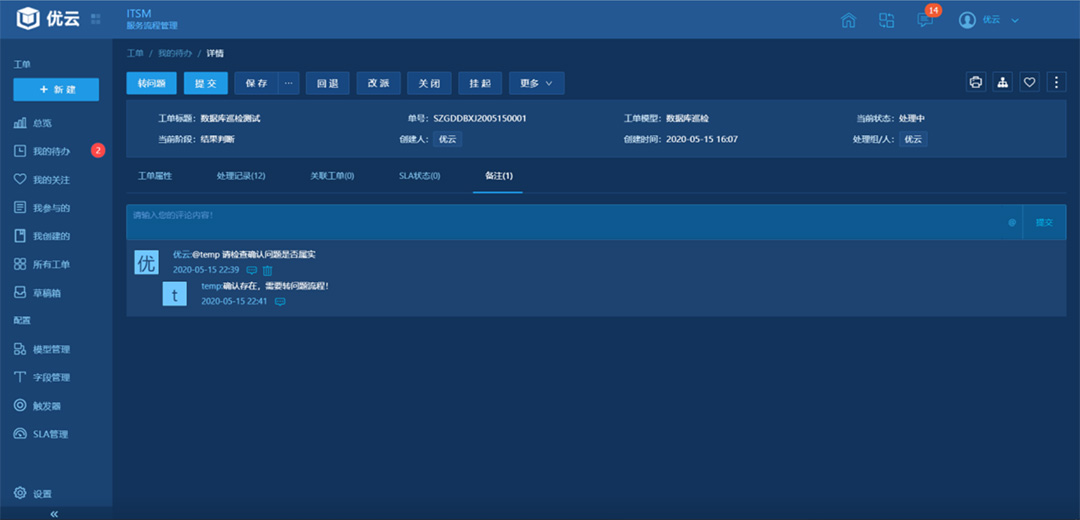Viewport: 1080px width, 520px height.
Task: Click the home icon in top bar
Action: 848,20
